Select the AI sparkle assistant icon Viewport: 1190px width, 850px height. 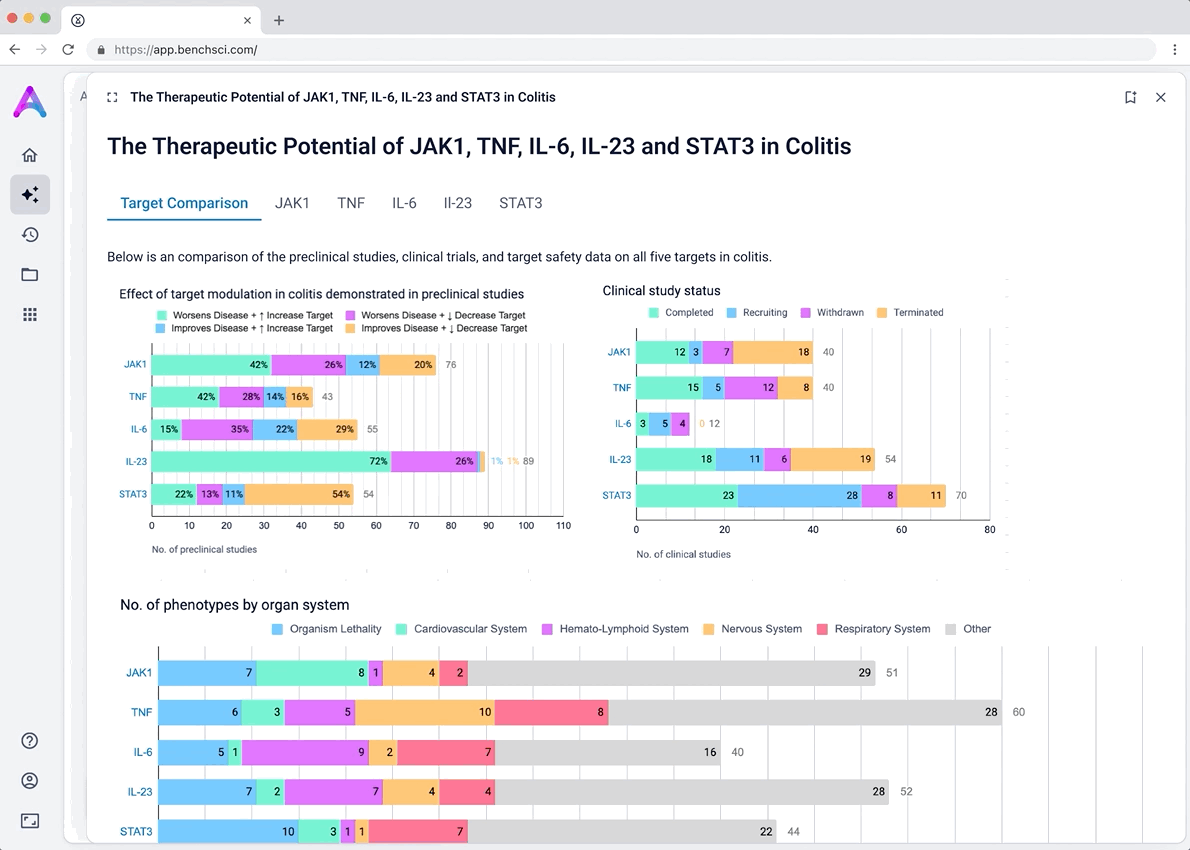pyautogui.click(x=30, y=195)
